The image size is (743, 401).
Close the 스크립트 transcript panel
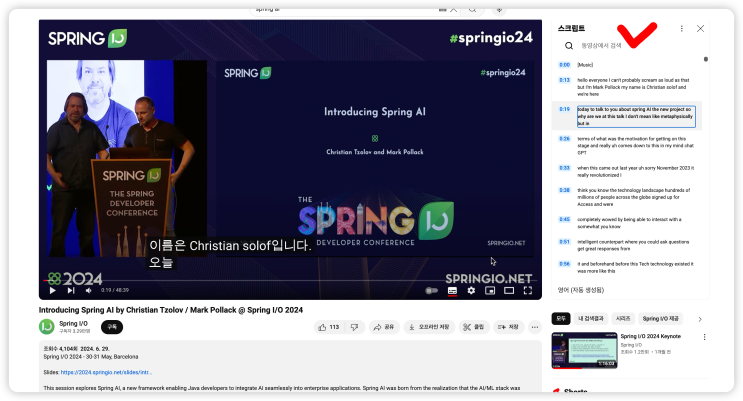[x=700, y=28]
